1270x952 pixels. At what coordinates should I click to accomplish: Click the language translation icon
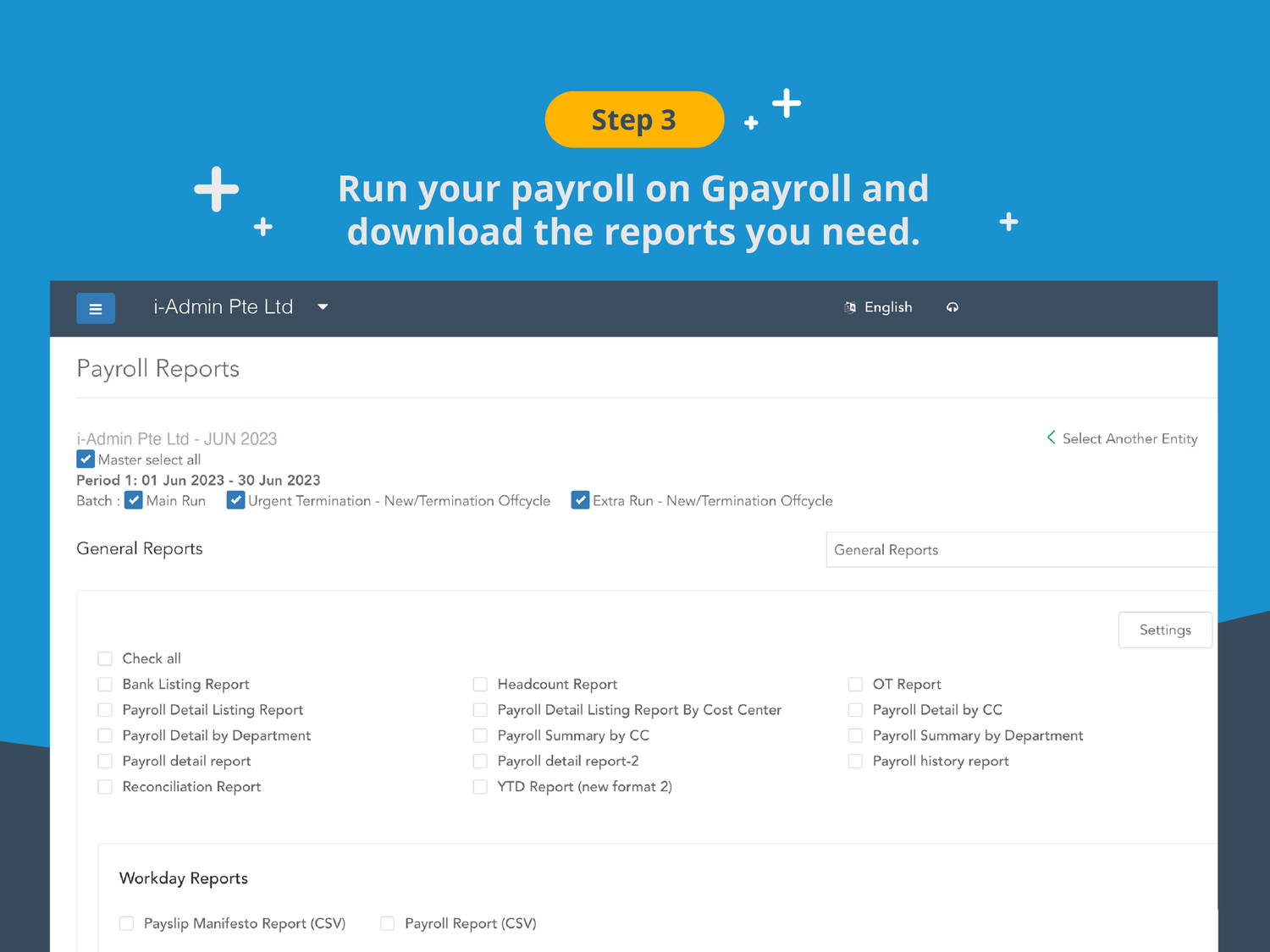point(850,307)
